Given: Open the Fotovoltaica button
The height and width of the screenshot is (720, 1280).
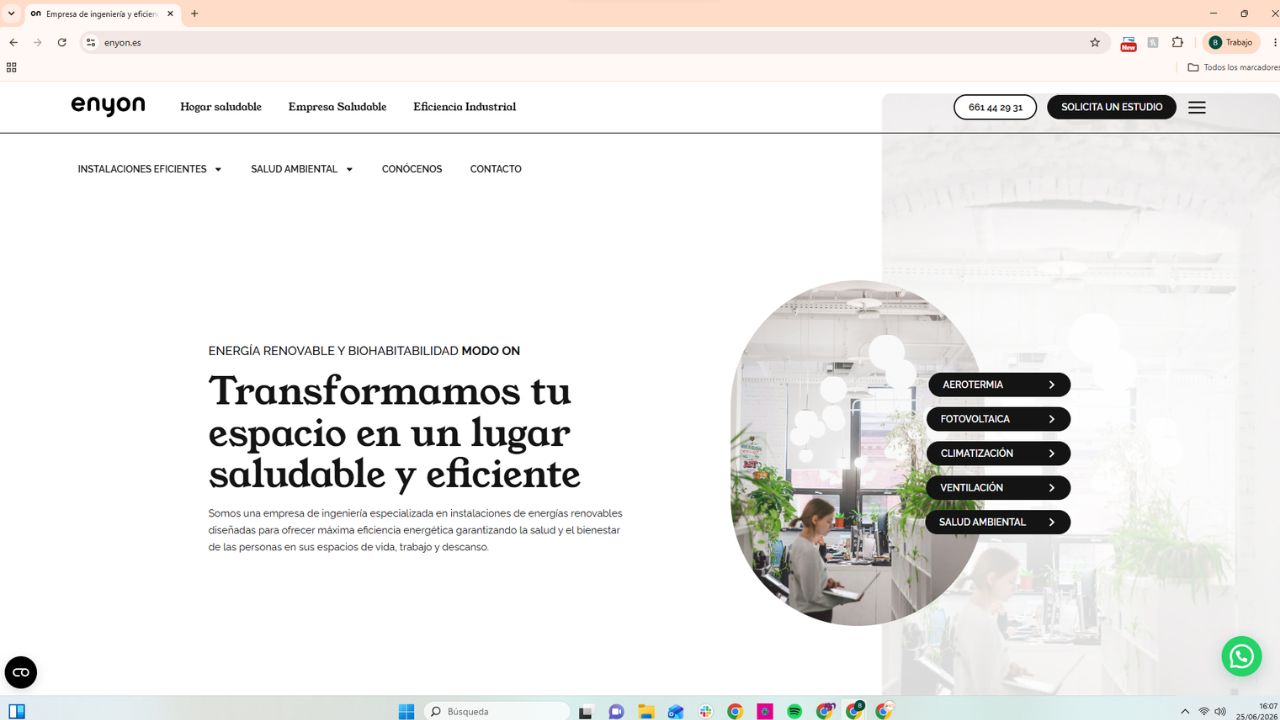Looking at the screenshot, I should [x=999, y=419].
